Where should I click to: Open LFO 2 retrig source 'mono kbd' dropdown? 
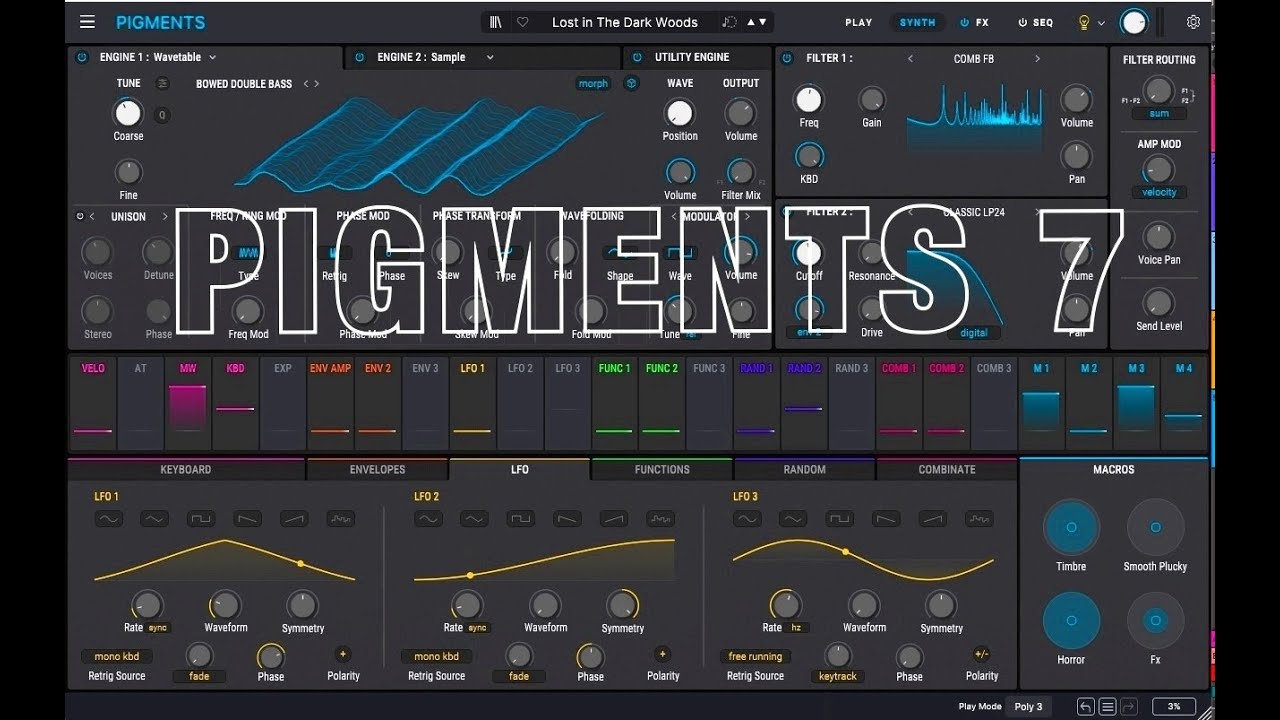point(437,657)
